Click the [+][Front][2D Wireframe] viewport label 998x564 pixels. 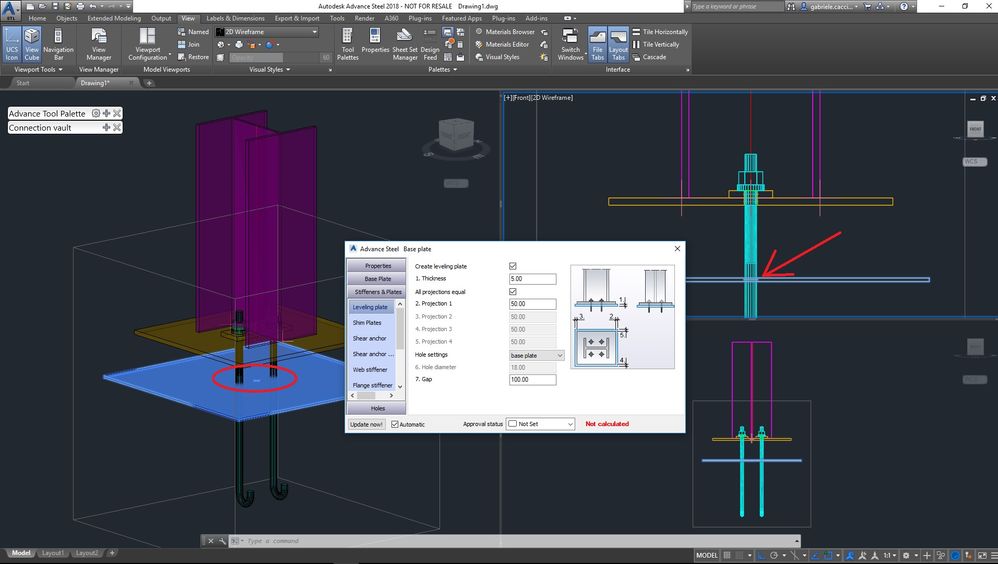click(538, 97)
